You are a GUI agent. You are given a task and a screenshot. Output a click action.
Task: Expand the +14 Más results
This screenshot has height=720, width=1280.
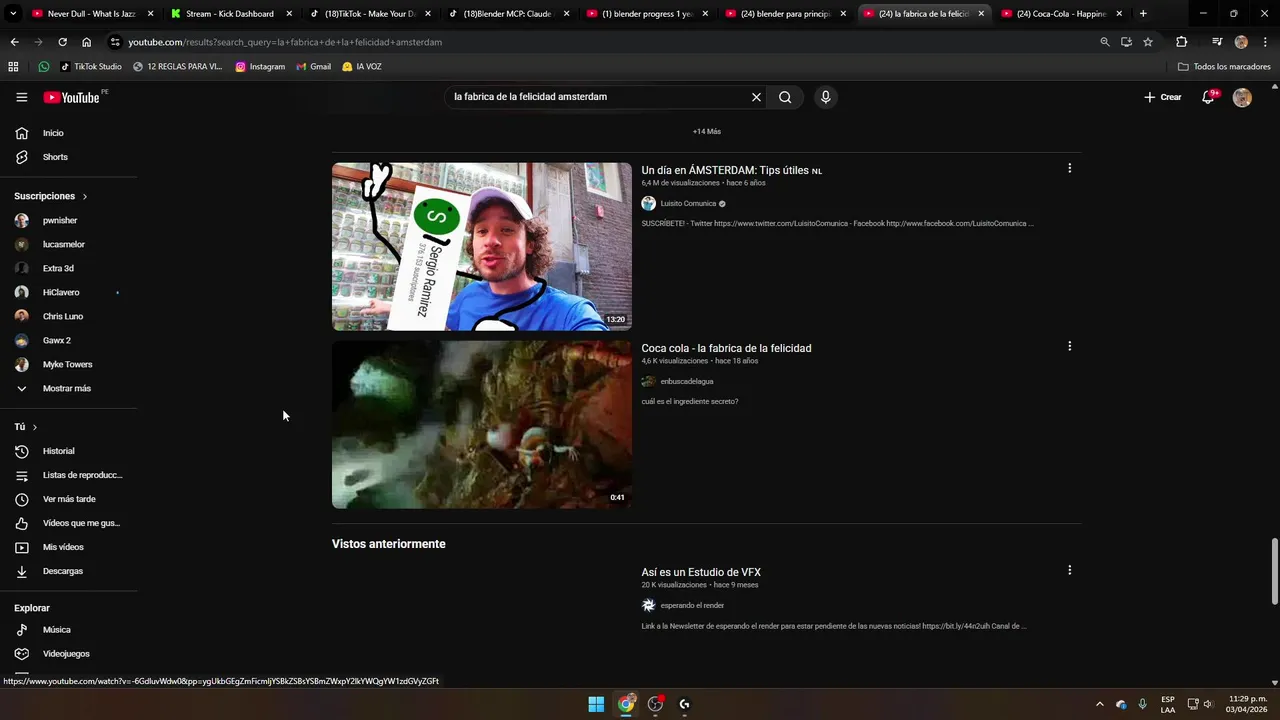[x=706, y=131]
